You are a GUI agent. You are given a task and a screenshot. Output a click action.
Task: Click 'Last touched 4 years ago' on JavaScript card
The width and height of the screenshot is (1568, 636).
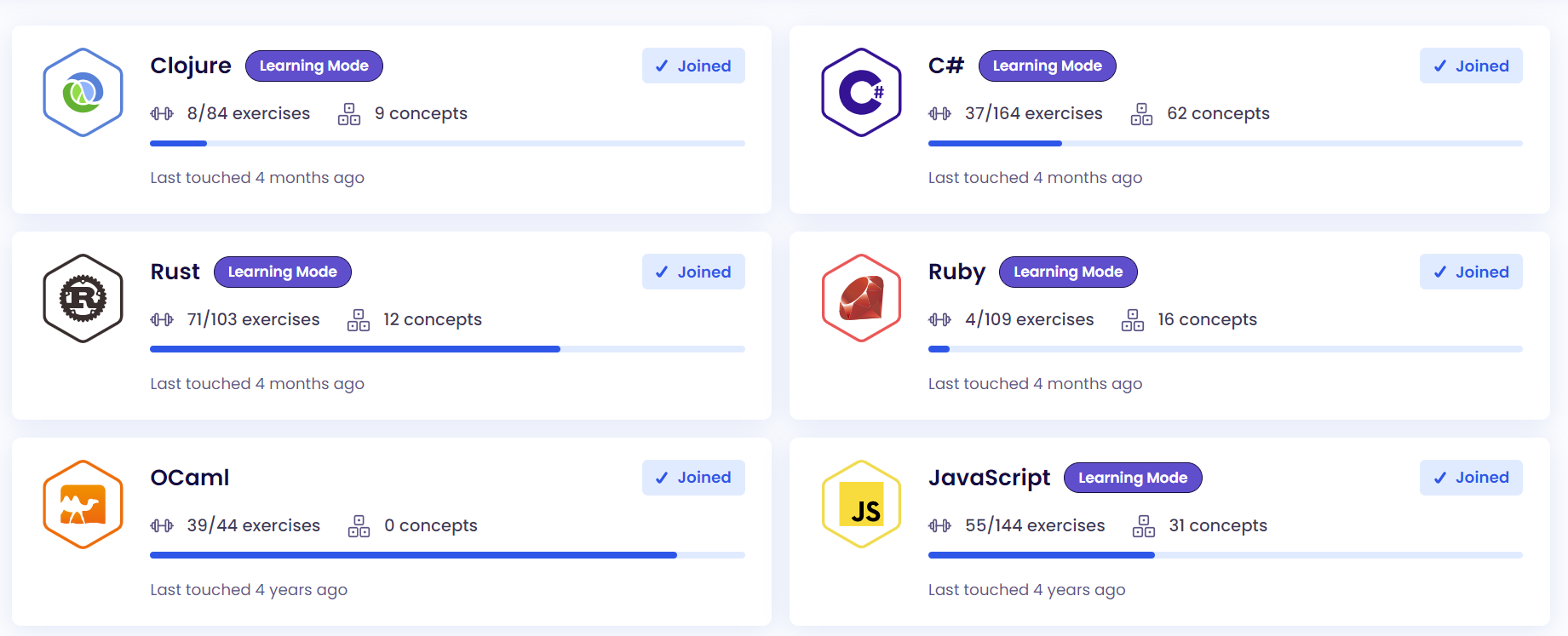[x=1026, y=590]
